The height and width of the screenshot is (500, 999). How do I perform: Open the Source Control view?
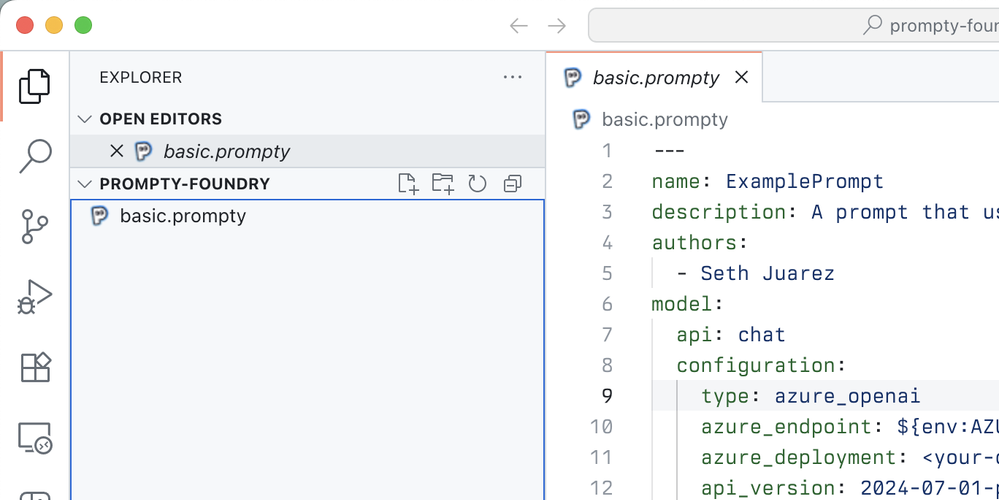(34, 227)
